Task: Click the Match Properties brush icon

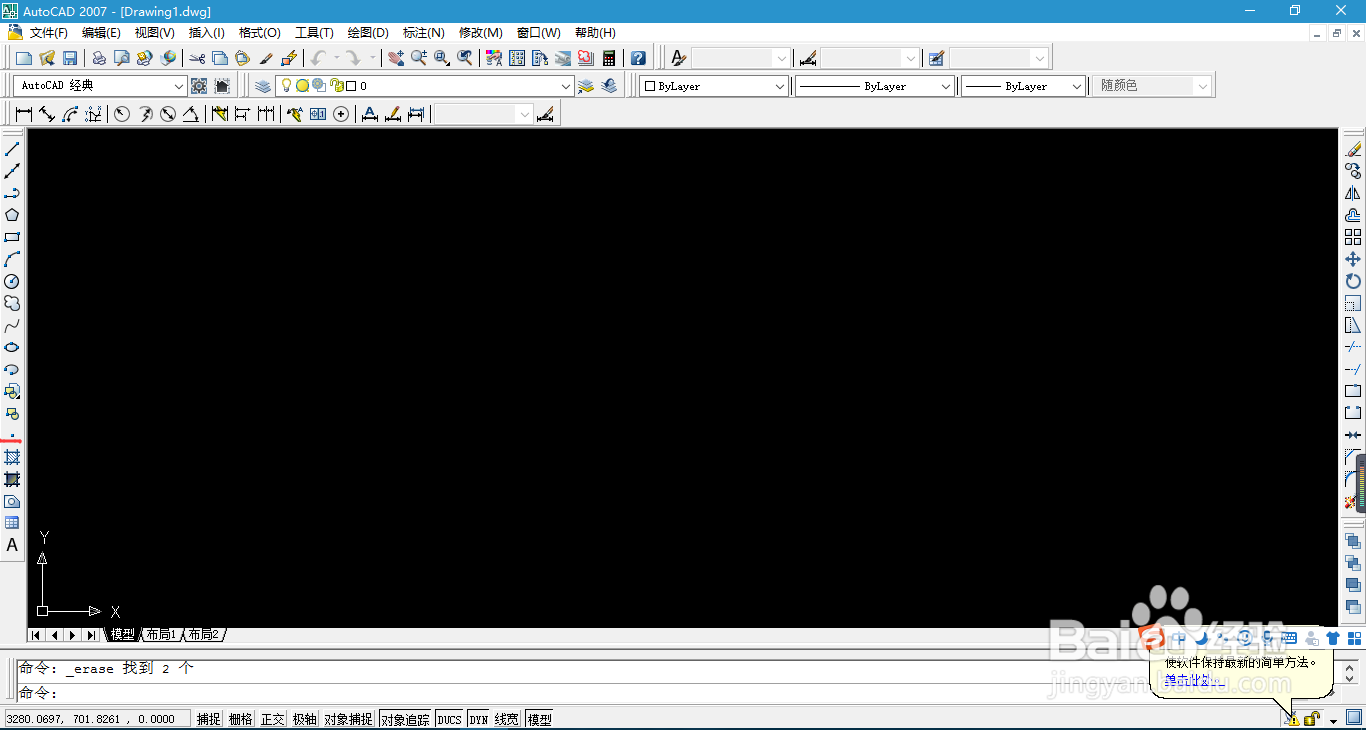Action: [x=266, y=58]
